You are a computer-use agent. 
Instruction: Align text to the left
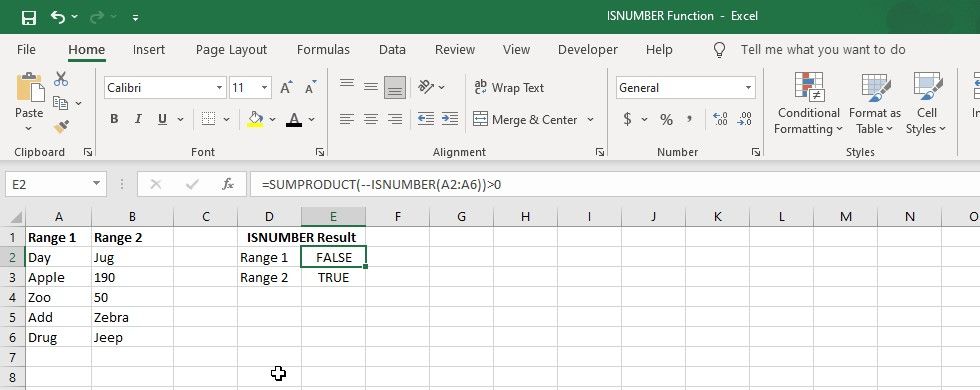tap(347, 119)
